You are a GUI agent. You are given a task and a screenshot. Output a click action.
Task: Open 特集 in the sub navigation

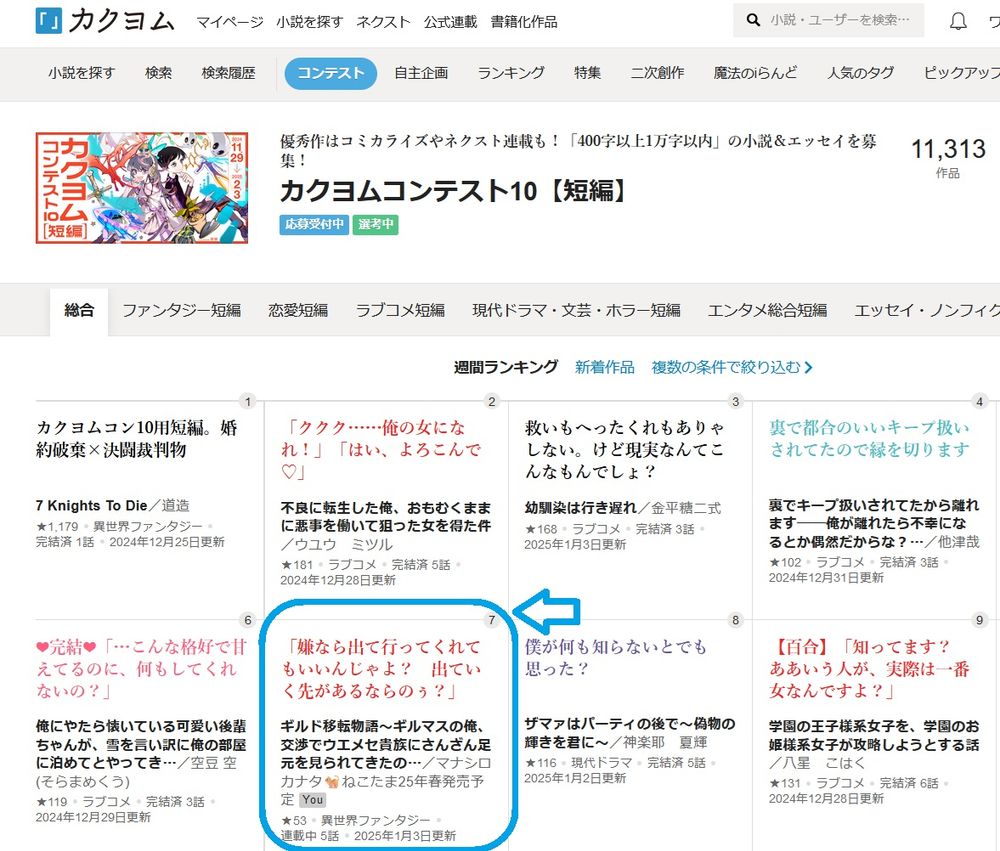pos(587,73)
